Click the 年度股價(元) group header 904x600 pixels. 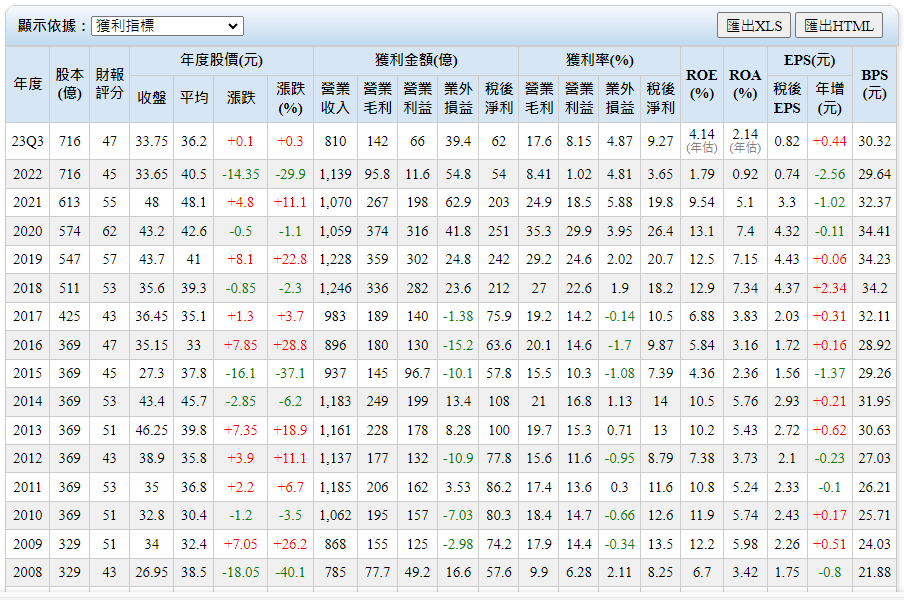coord(221,60)
